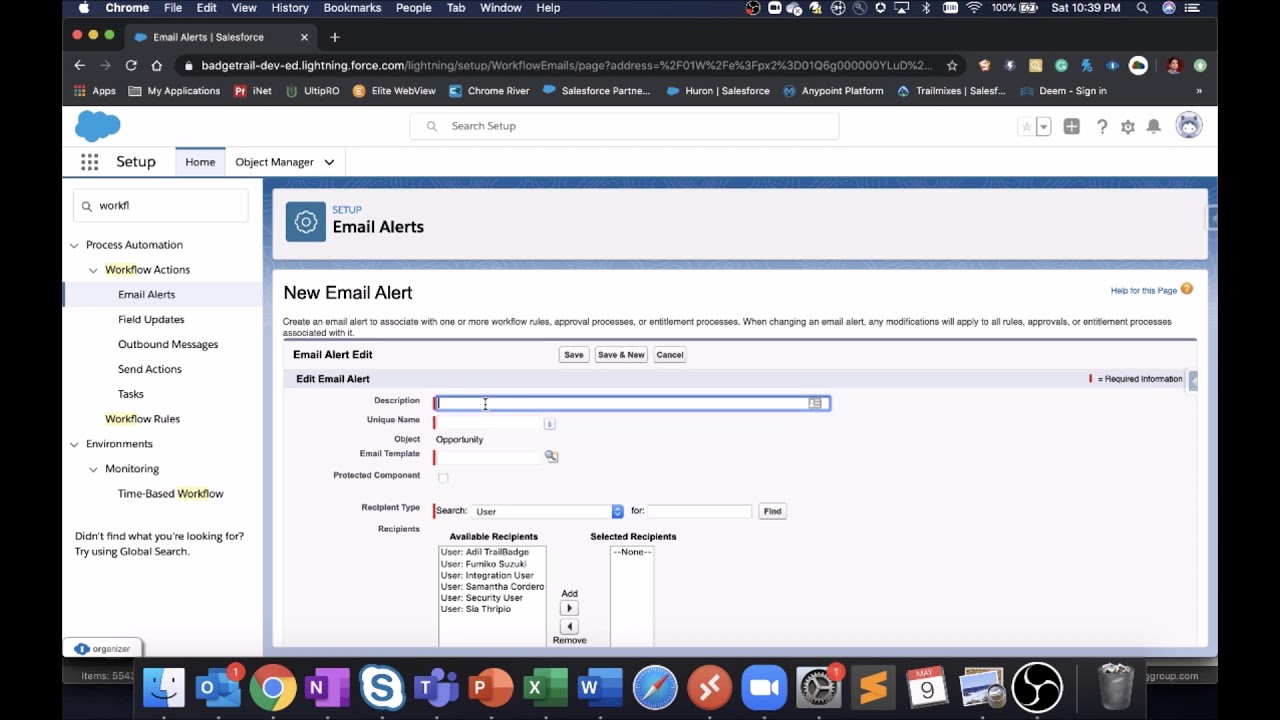Focus the Description input field
Image resolution: width=1280 pixels, height=720 pixels.
(631, 403)
